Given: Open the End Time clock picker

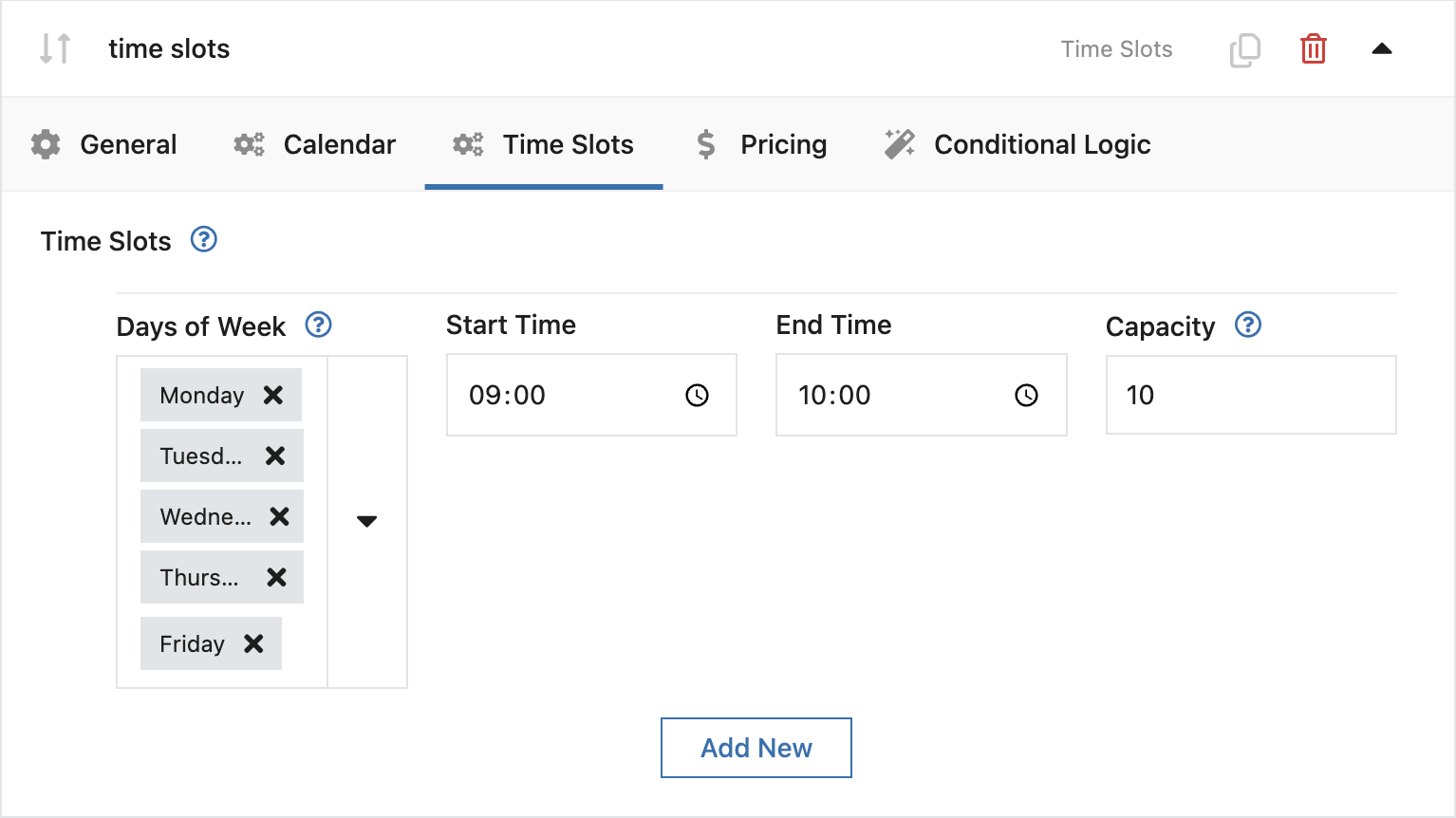Looking at the screenshot, I should [1027, 396].
